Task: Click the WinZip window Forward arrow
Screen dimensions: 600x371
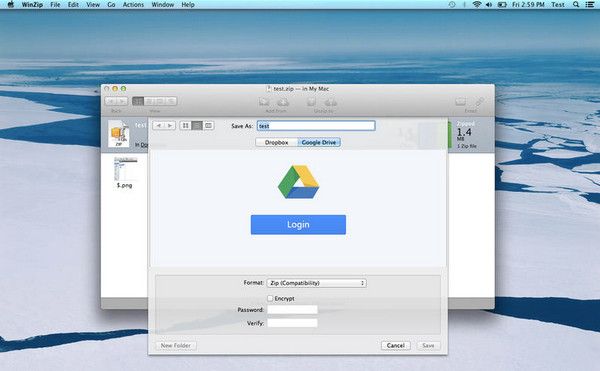Action: 122,101
